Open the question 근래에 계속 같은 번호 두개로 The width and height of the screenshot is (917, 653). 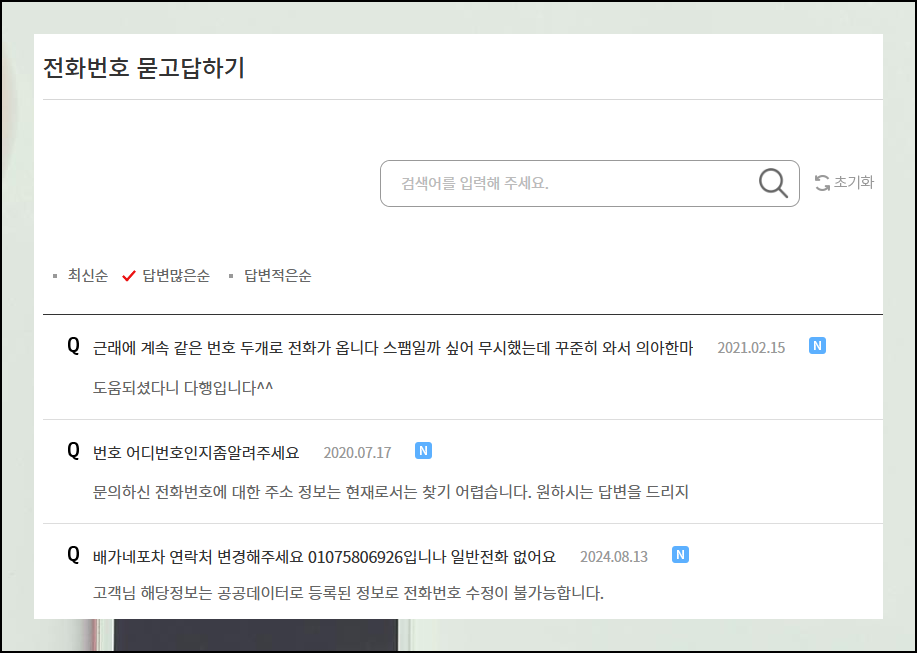pyautogui.click(x=392, y=348)
